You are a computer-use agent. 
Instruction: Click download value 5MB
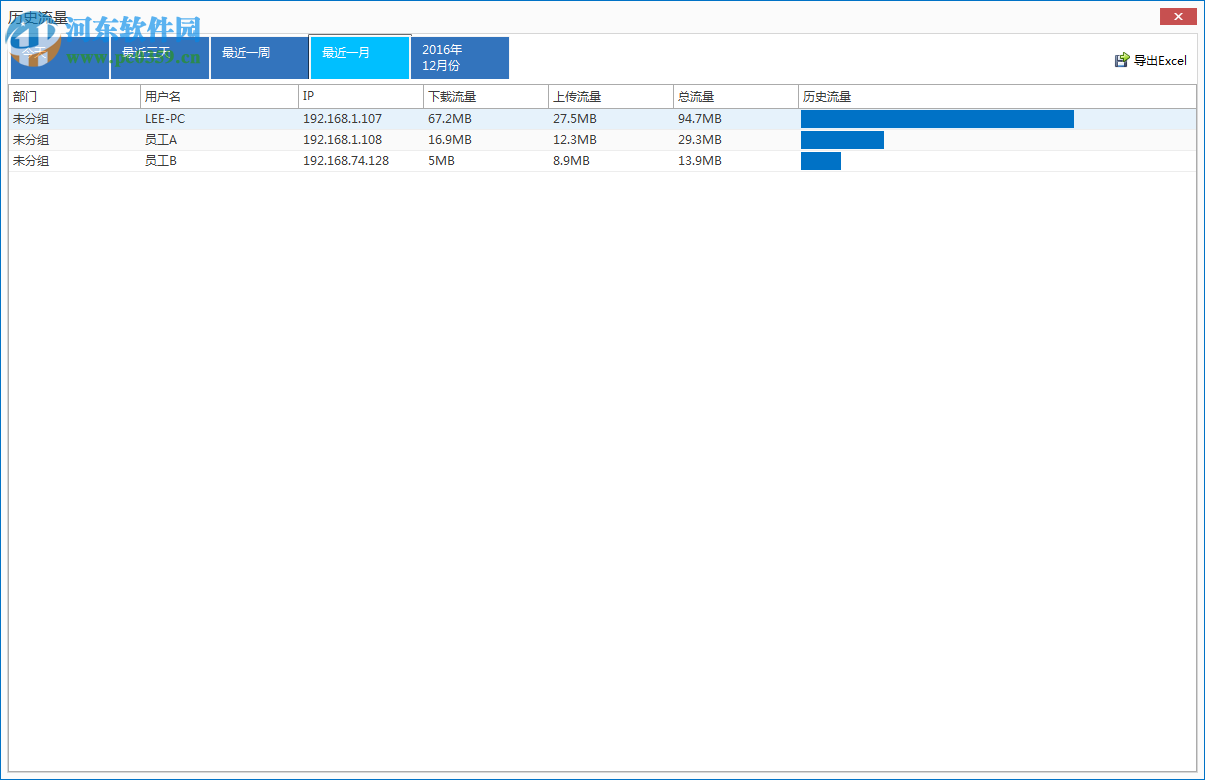[x=441, y=161]
